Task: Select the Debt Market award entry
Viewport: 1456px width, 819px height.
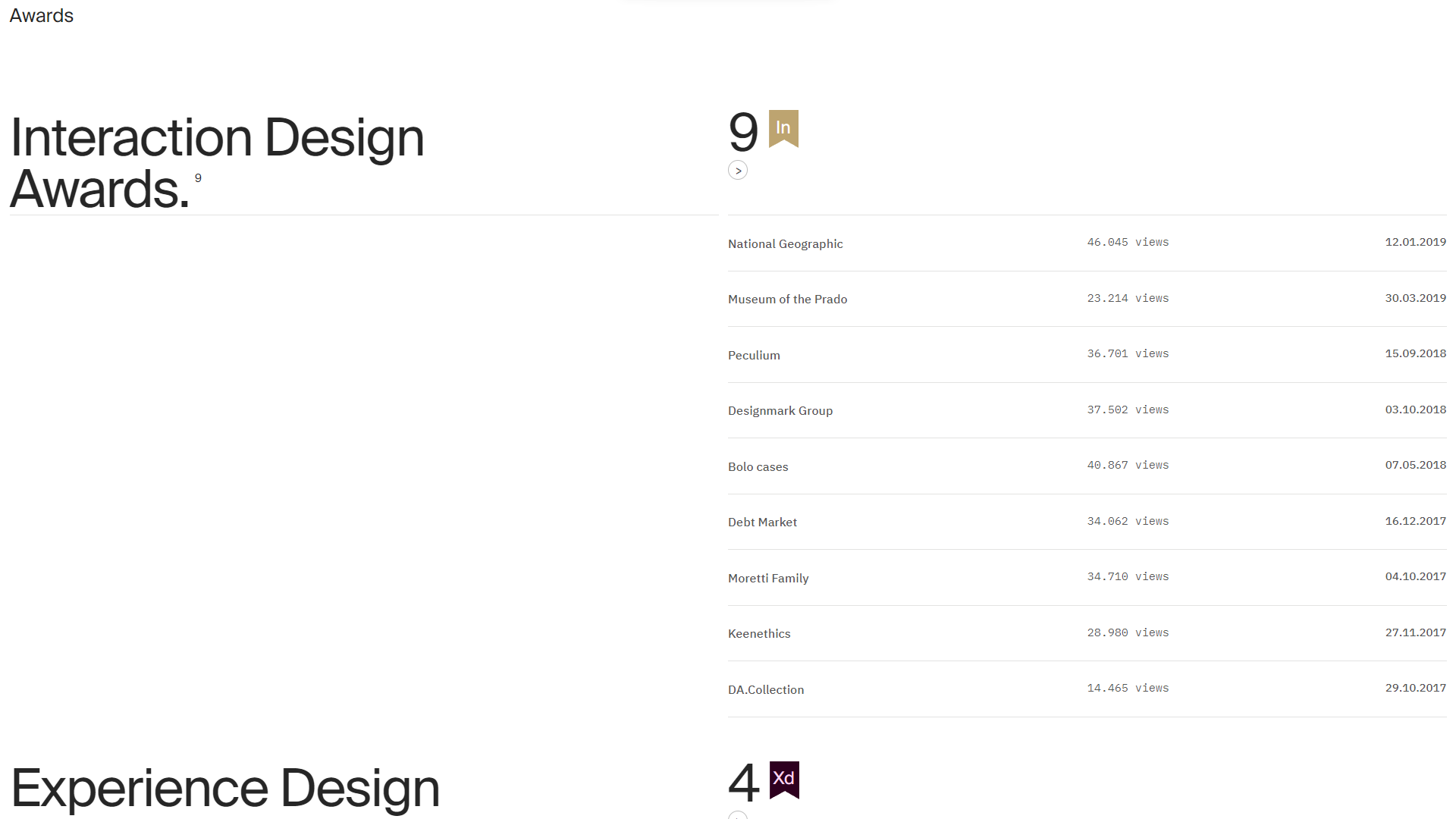Action: 1087,522
